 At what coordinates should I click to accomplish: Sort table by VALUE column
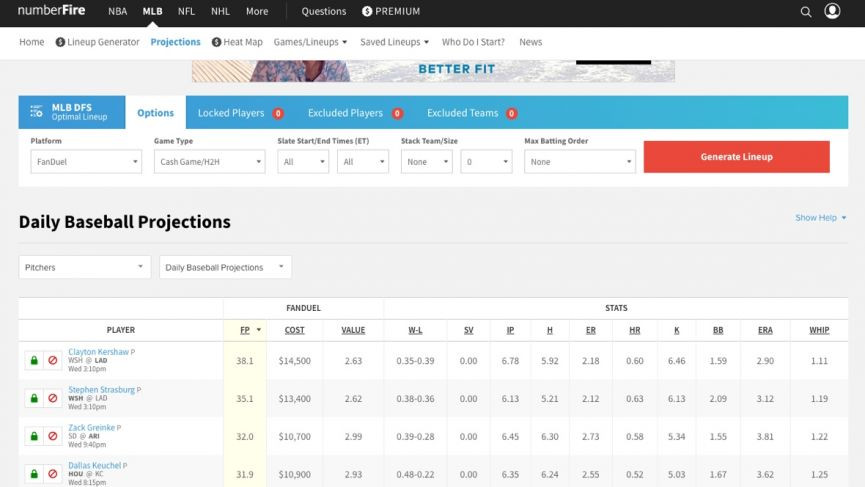point(353,330)
